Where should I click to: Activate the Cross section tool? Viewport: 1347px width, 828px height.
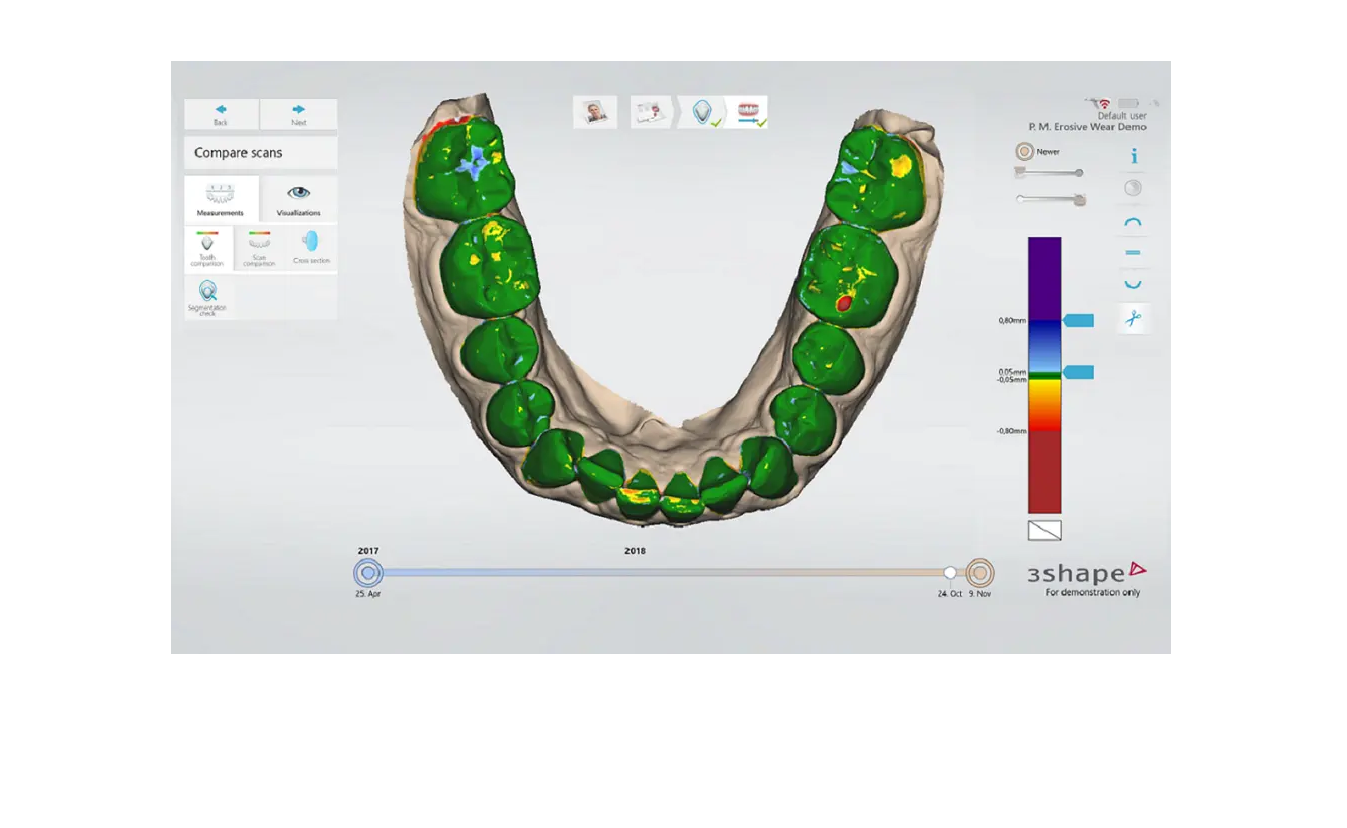[311, 248]
